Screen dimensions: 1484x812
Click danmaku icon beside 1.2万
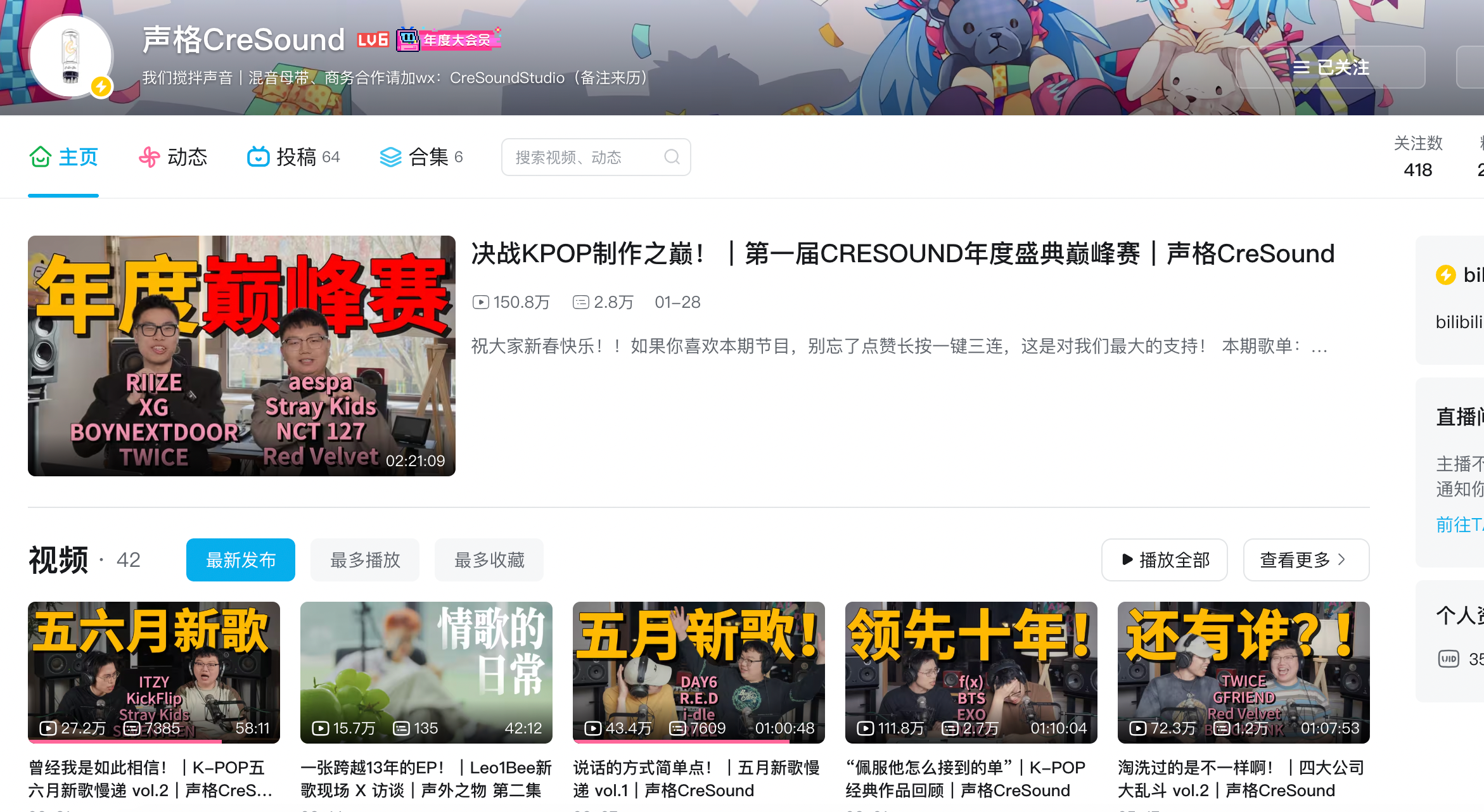click(1222, 728)
